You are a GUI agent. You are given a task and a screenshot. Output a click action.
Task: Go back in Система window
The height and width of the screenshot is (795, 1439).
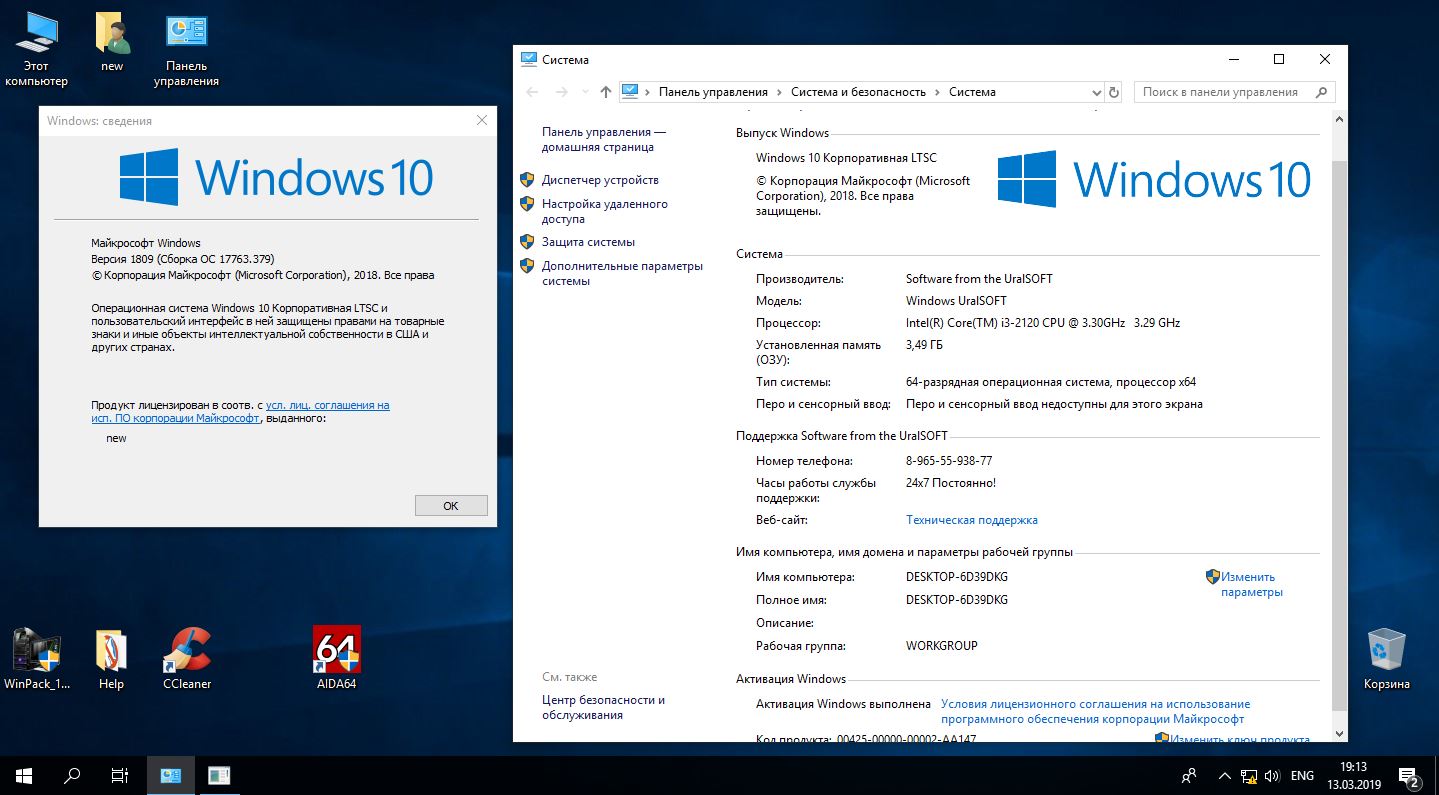pos(532,92)
